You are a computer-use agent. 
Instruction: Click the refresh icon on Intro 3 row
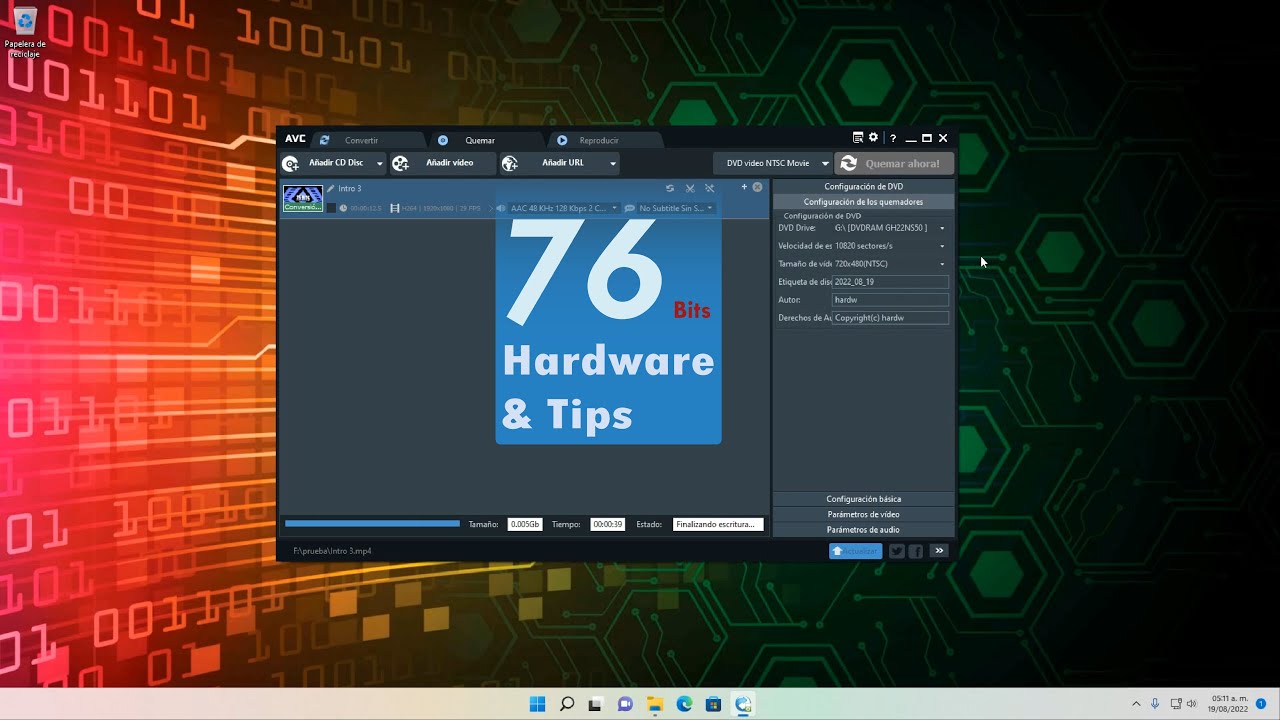coord(670,188)
